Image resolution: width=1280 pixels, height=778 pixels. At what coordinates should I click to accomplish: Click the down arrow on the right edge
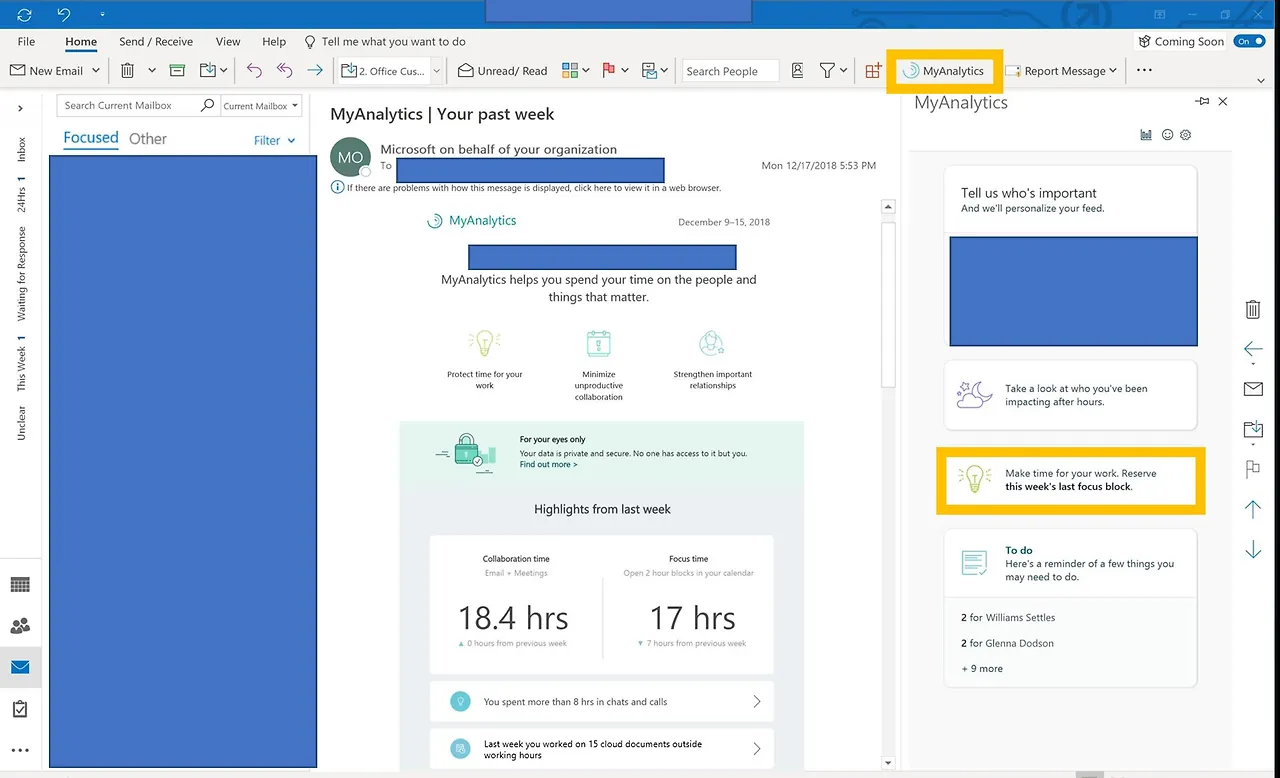(x=1252, y=549)
